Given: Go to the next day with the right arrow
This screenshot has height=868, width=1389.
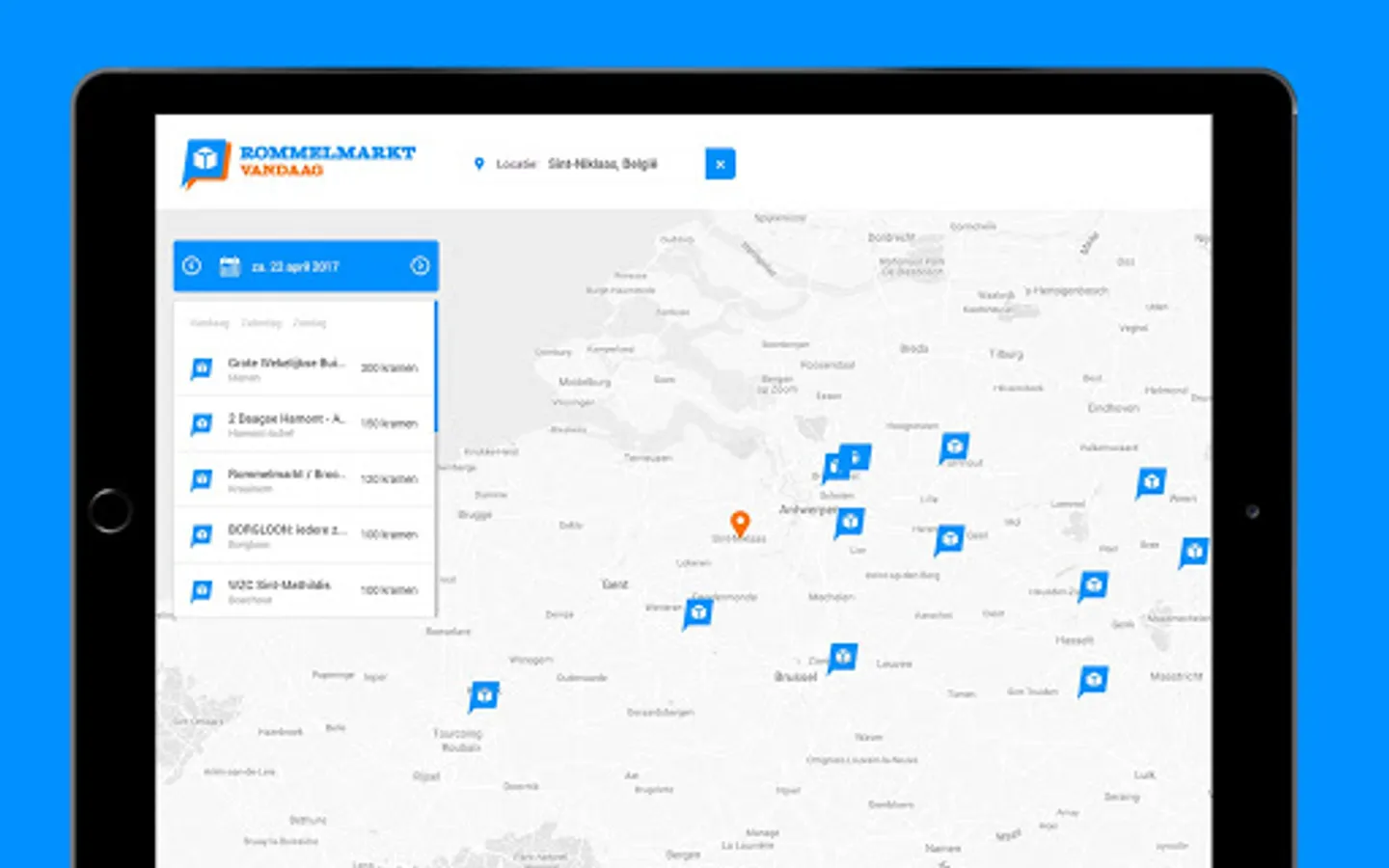Looking at the screenshot, I should 420,266.
